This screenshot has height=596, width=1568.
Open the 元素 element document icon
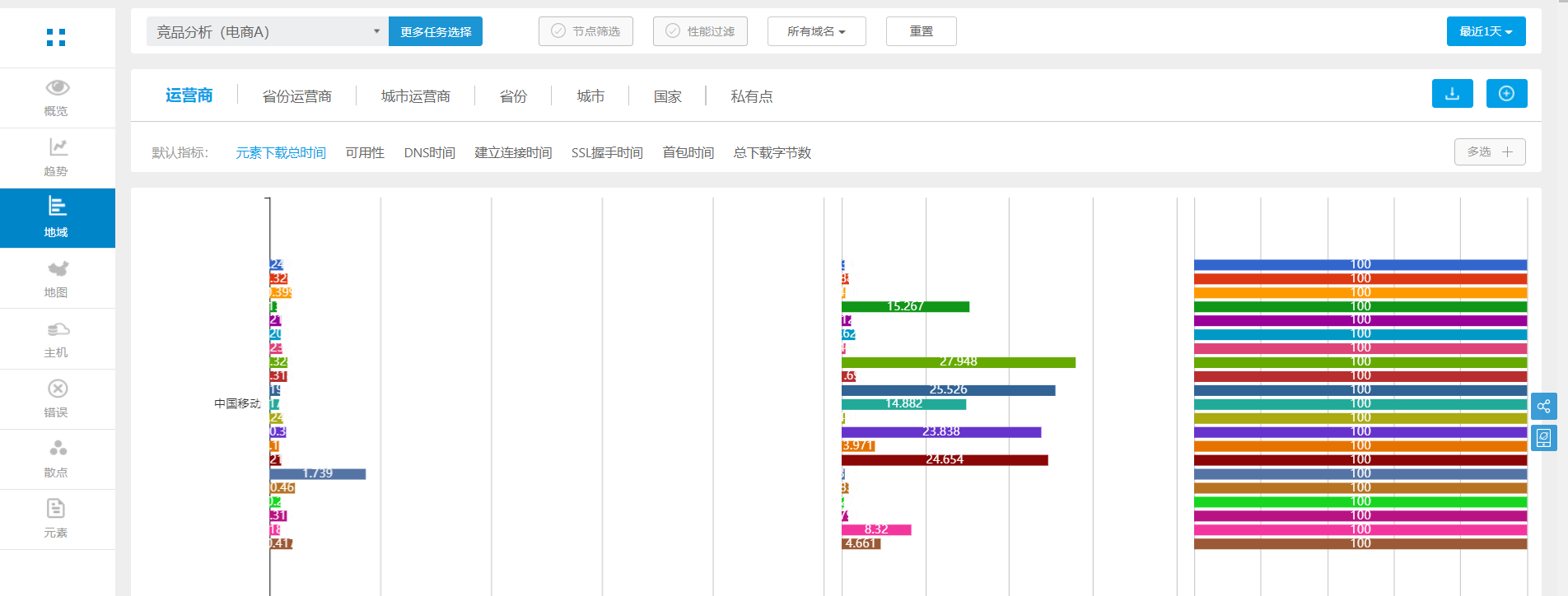click(57, 510)
